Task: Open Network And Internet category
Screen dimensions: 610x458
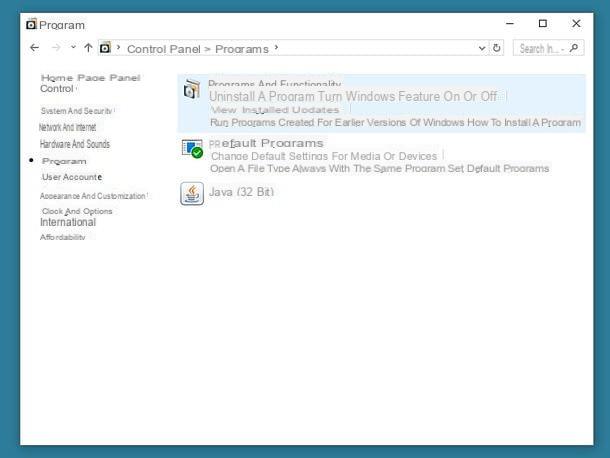Action: [67, 127]
